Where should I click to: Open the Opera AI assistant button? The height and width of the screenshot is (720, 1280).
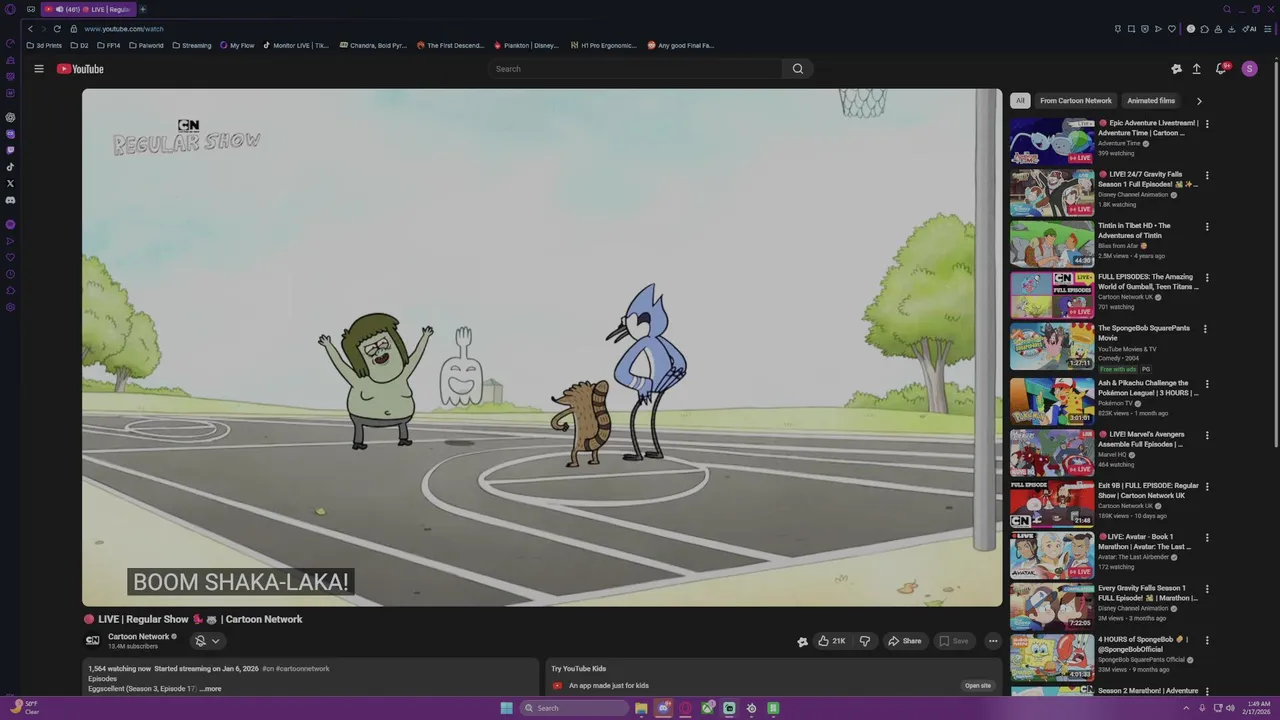pos(1250,29)
